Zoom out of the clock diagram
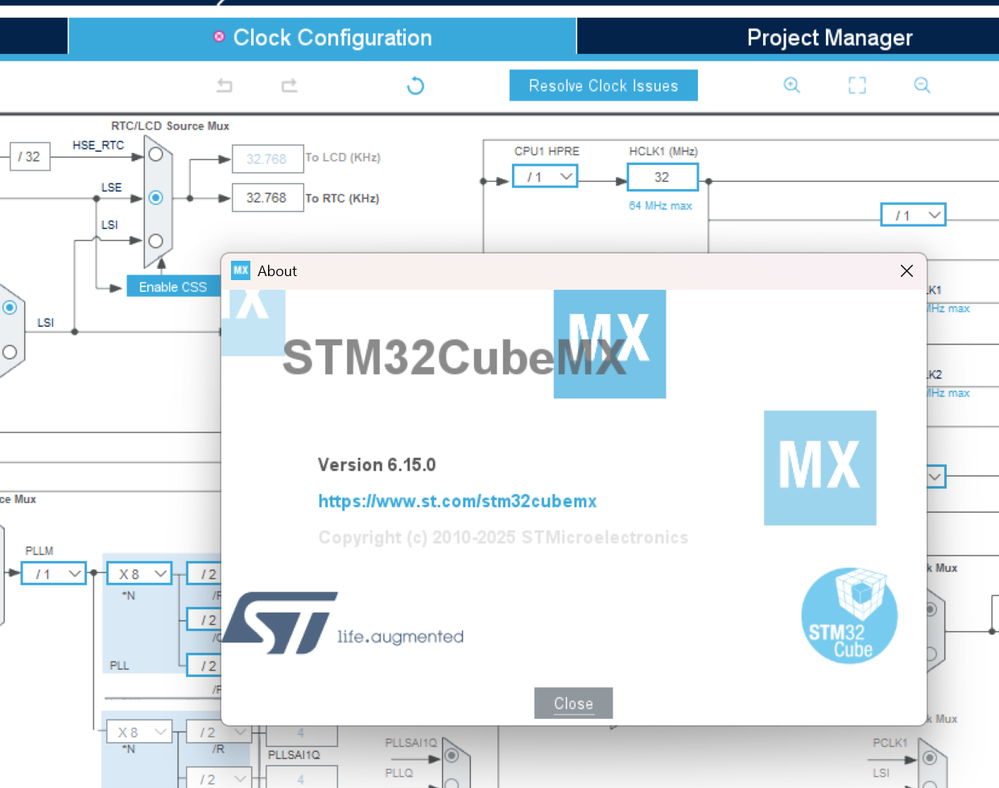This screenshot has width=999, height=788. click(922, 85)
